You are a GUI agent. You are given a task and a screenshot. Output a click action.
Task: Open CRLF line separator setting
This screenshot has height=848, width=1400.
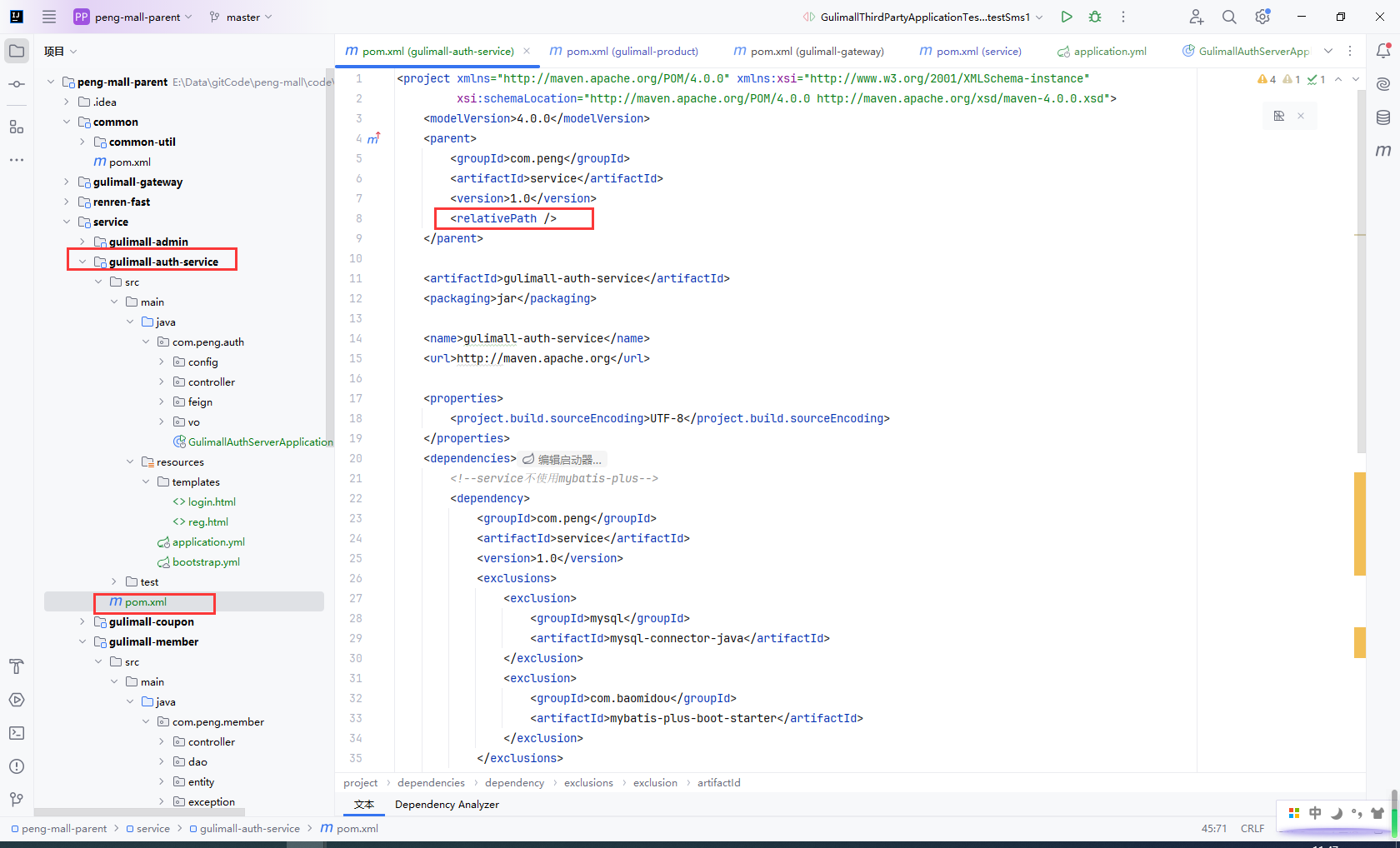coord(1252,829)
